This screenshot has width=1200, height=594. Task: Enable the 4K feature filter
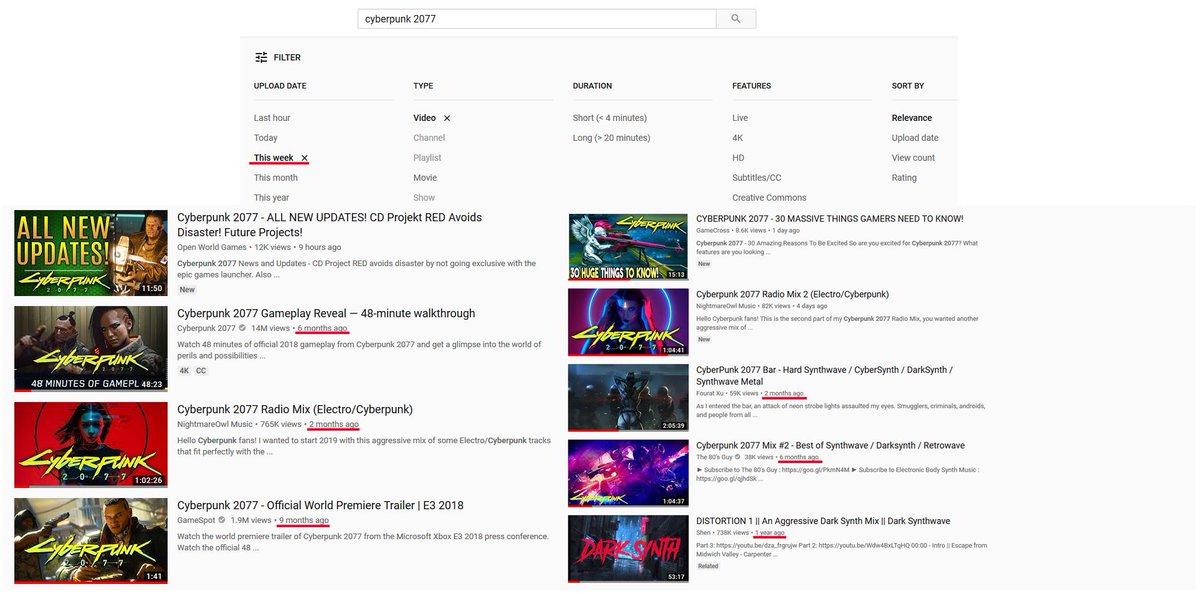(738, 138)
